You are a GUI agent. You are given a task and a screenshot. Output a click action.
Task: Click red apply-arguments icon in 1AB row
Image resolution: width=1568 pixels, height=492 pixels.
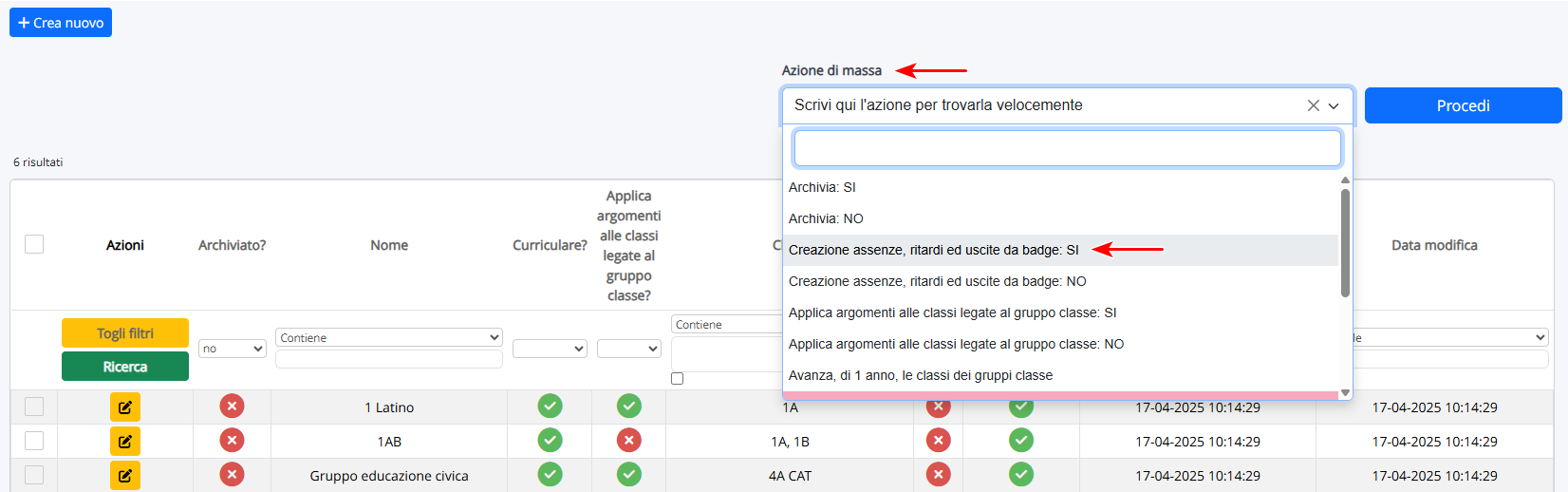(628, 441)
